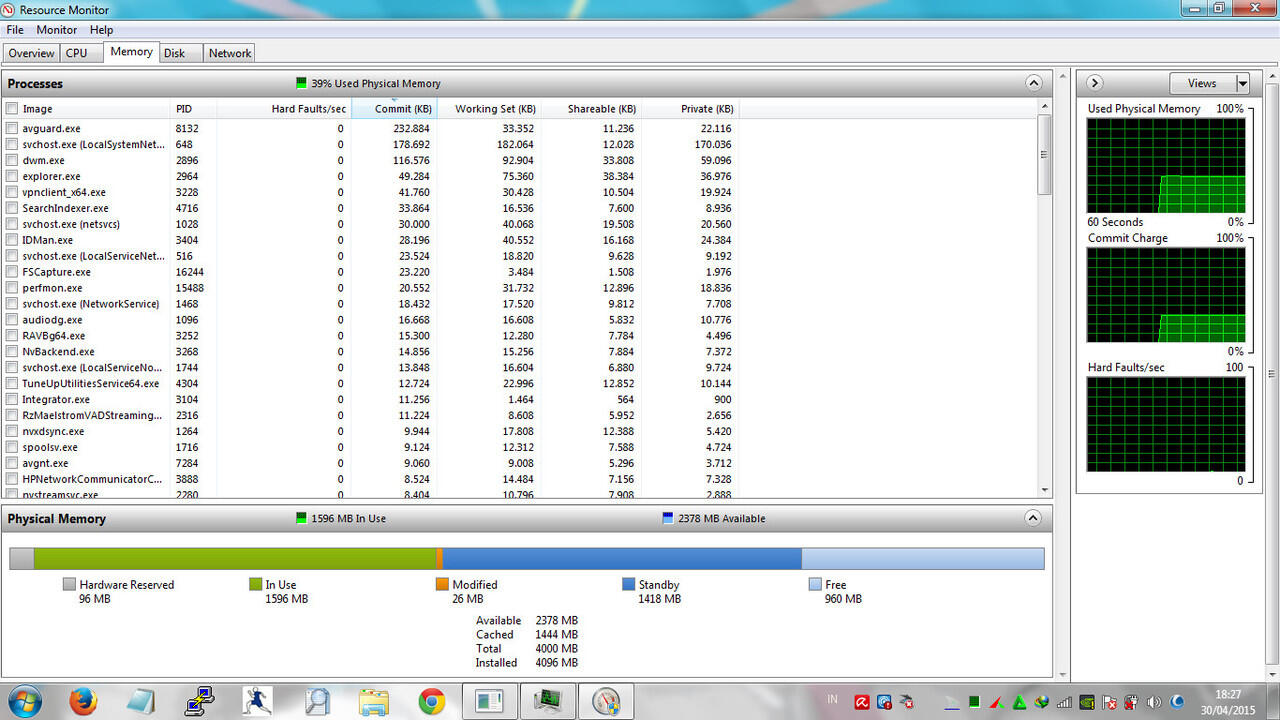This screenshot has height=720, width=1280.
Task: Open the volume speaker tray icon
Action: click(x=1153, y=702)
